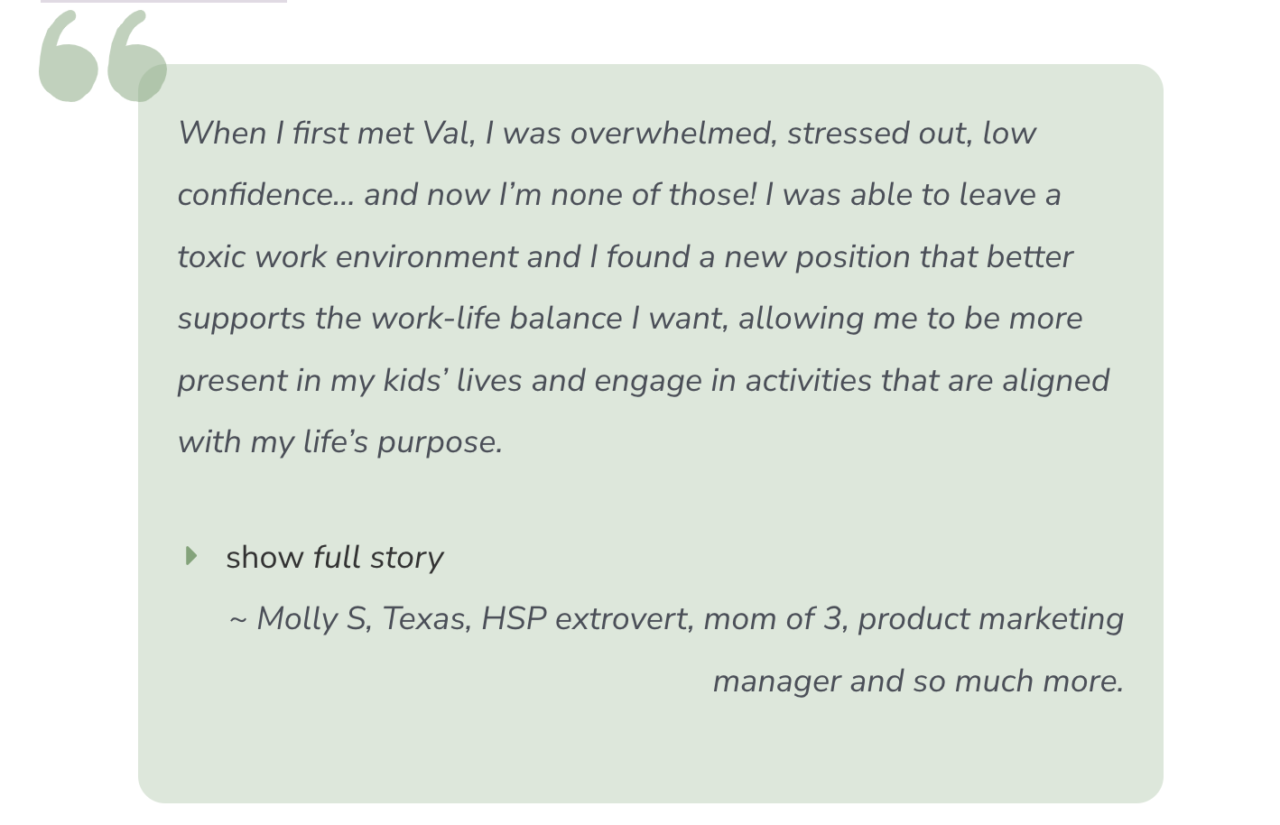Click the "show full story" label
The width and height of the screenshot is (1280, 825).
[x=334, y=557]
